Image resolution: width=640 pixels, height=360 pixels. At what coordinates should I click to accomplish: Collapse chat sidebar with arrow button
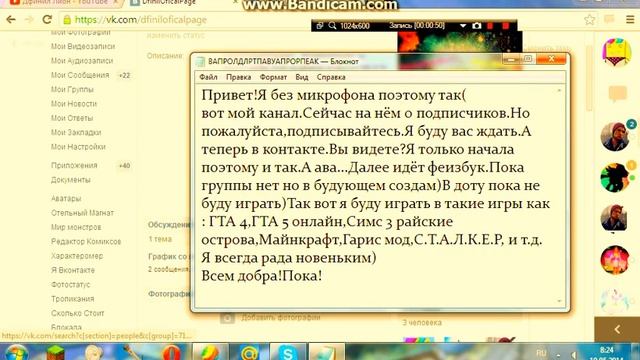(x=617, y=329)
